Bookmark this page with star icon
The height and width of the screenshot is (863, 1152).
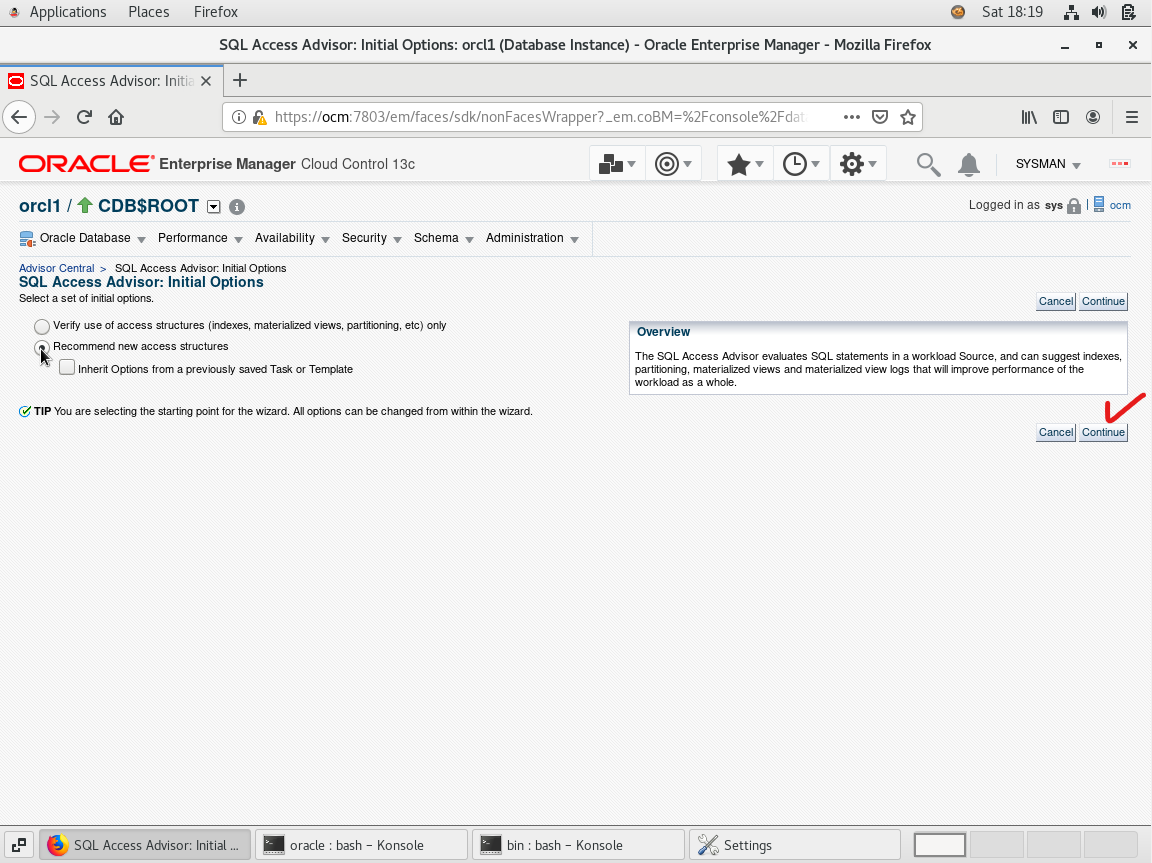tap(908, 117)
